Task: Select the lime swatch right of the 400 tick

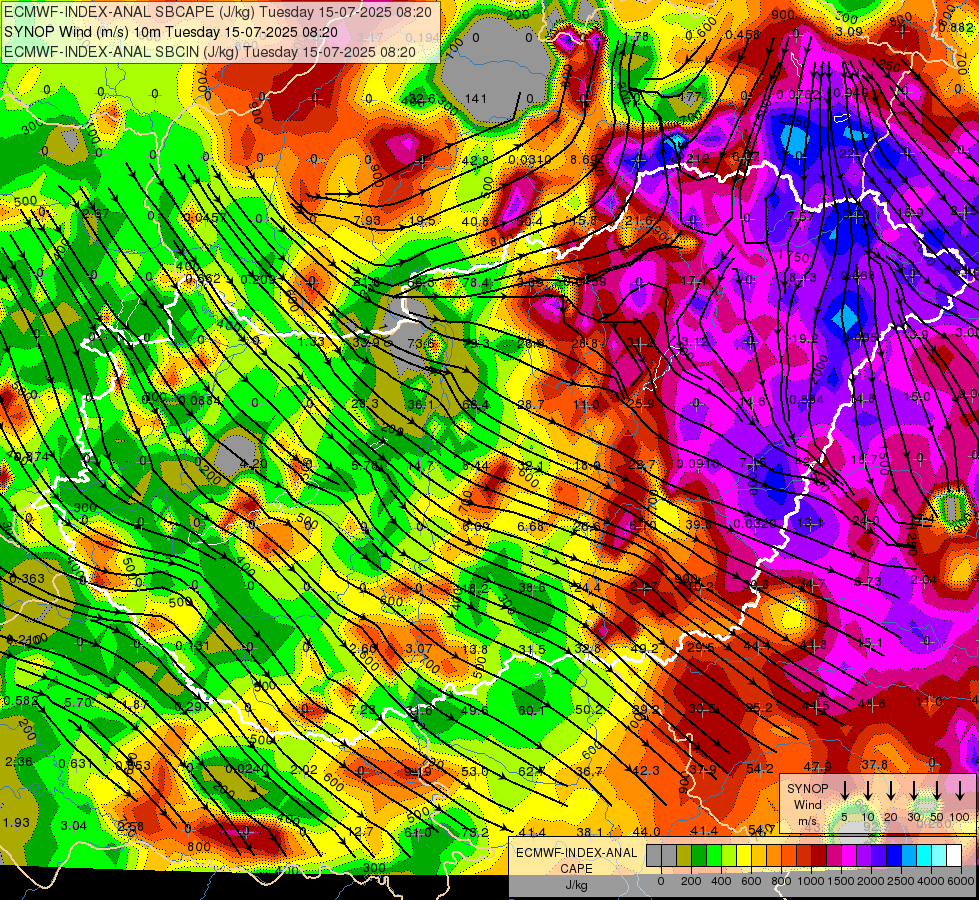Action: tap(729, 855)
